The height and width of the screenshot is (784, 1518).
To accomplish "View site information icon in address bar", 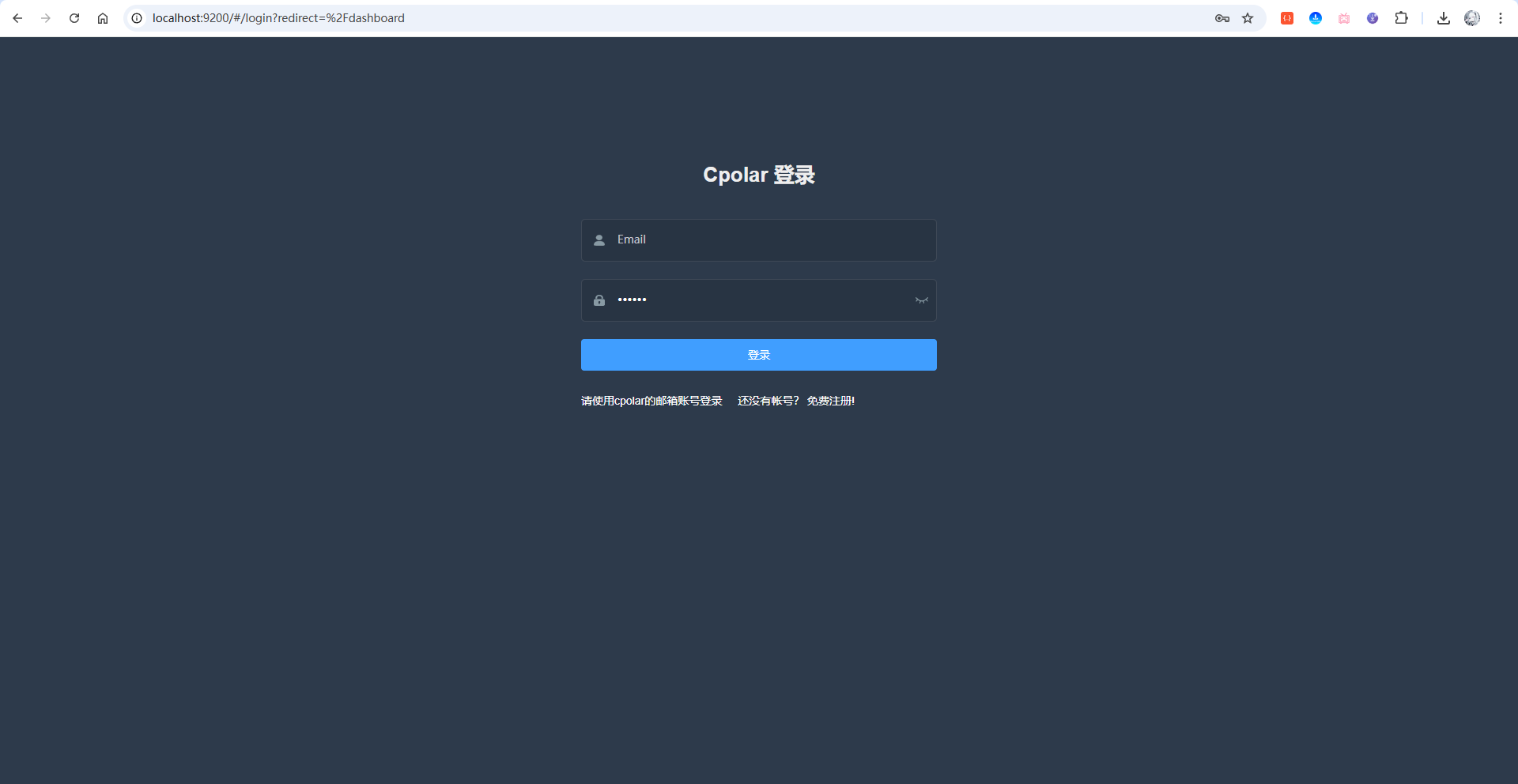I will [137, 18].
